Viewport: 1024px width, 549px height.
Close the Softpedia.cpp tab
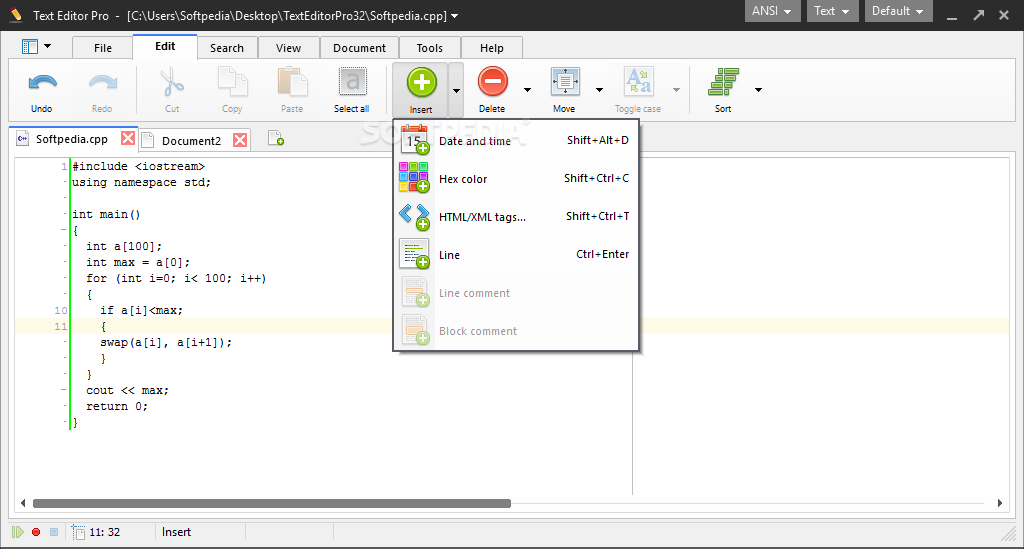point(128,138)
